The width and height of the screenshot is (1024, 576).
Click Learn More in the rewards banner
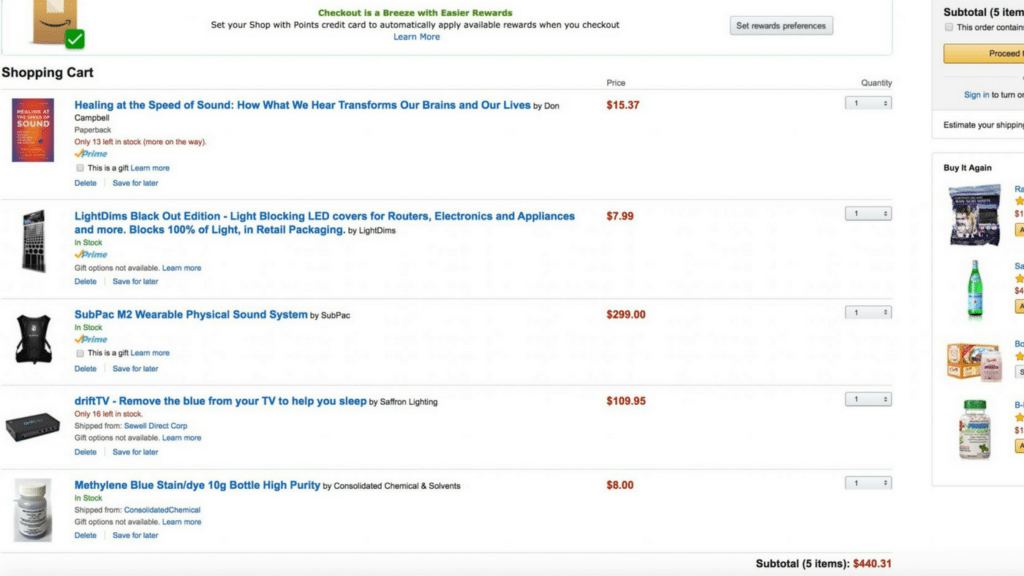coord(416,35)
